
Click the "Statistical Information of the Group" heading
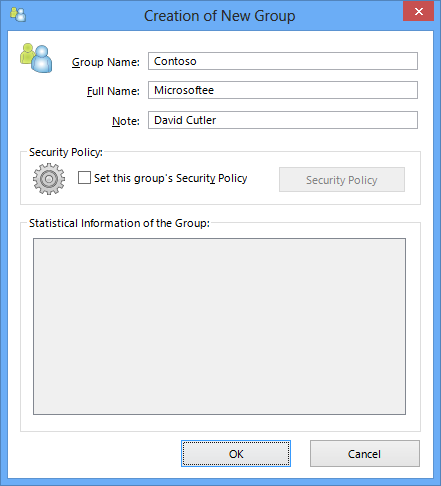pyautogui.click(x=119, y=223)
